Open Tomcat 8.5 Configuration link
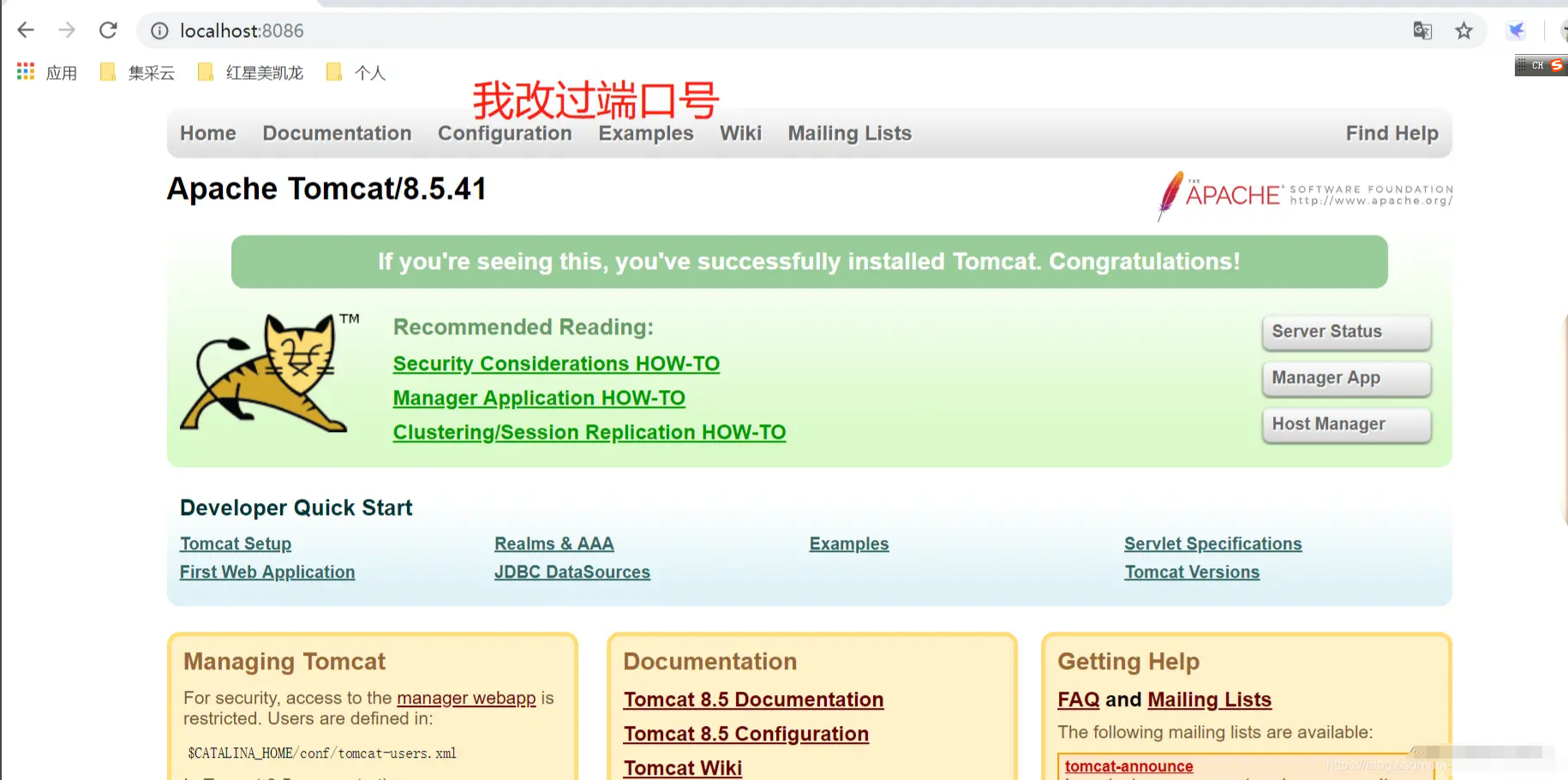1568x780 pixels. (x=746, y=734)
